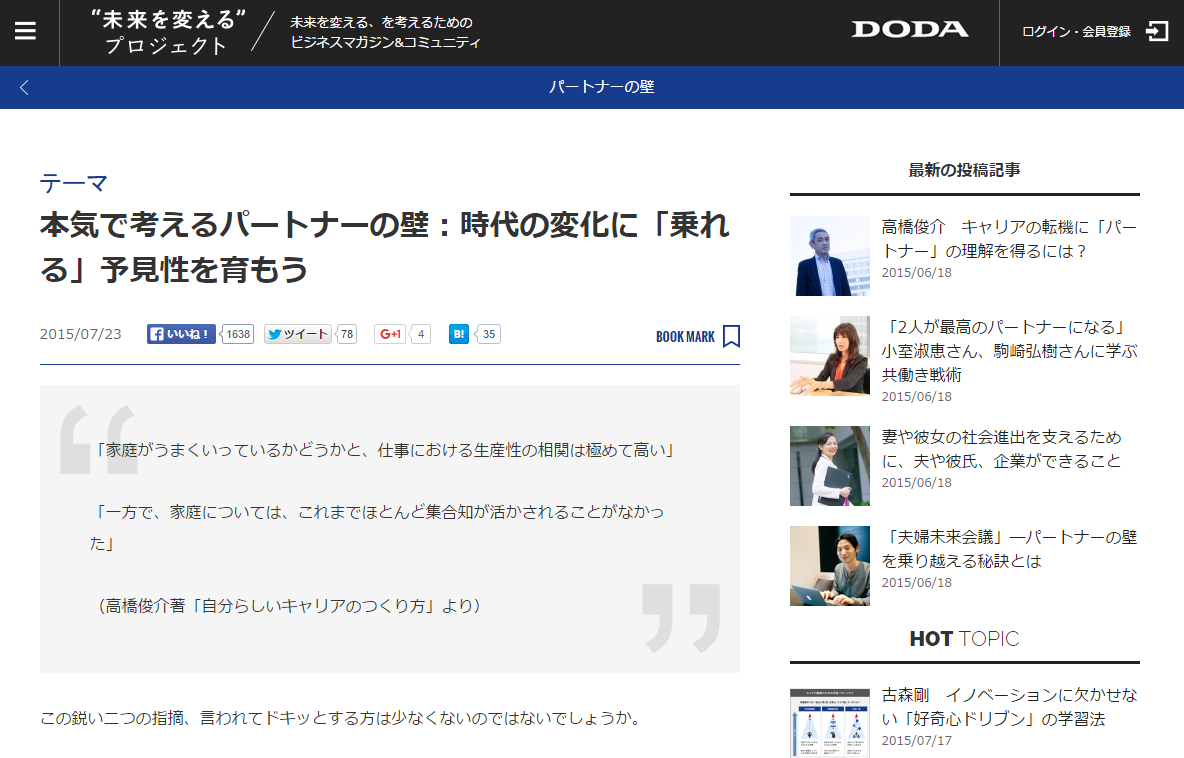The image size is (1184, 758).
Task: Click the 高橋俊介 article thumbnail photo
Action: (829, 256)
